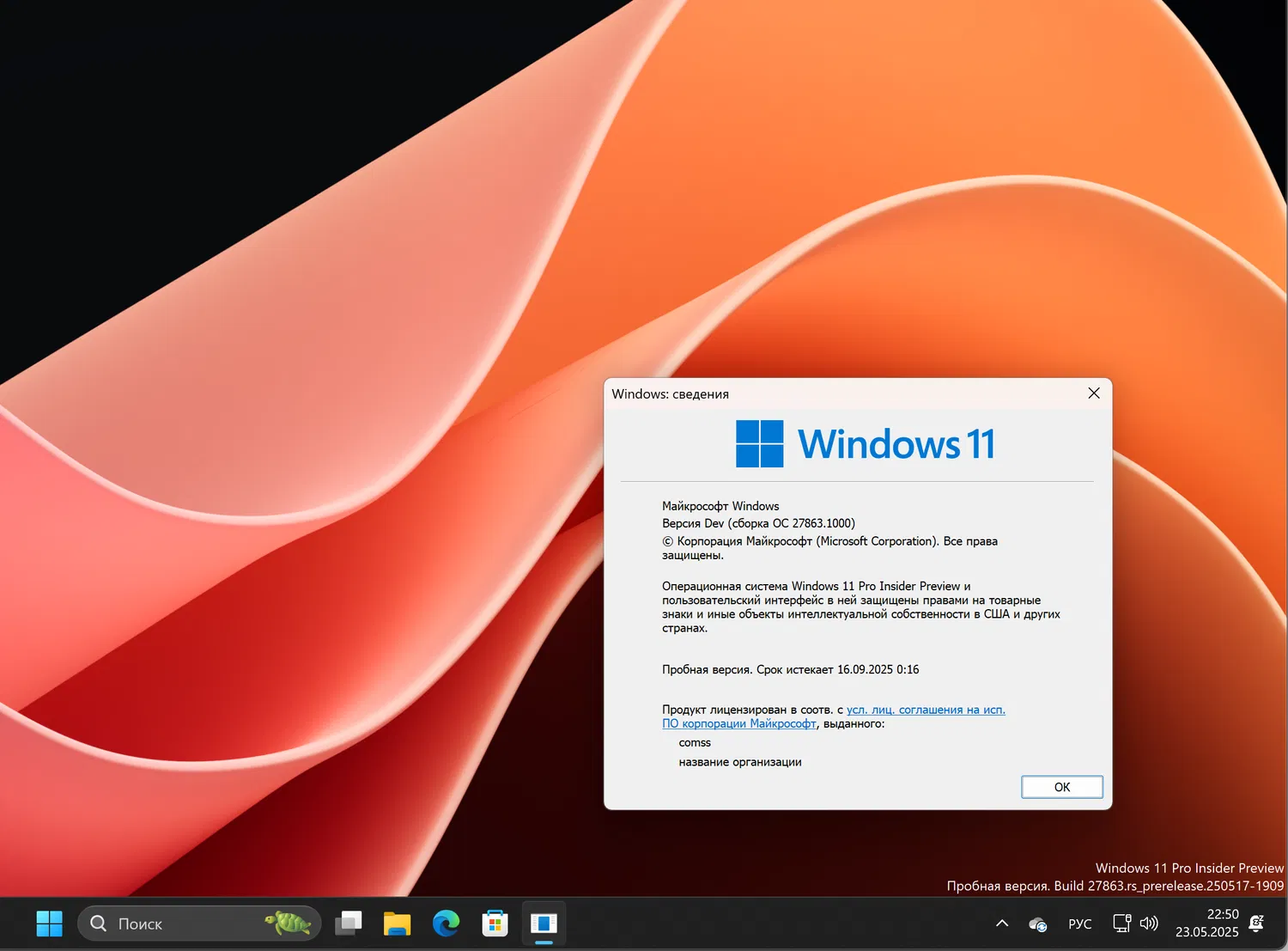The image size is (1288, 951).
Task: Select the active winver window icon on taskbar
Action: click(x=544, y=924)
